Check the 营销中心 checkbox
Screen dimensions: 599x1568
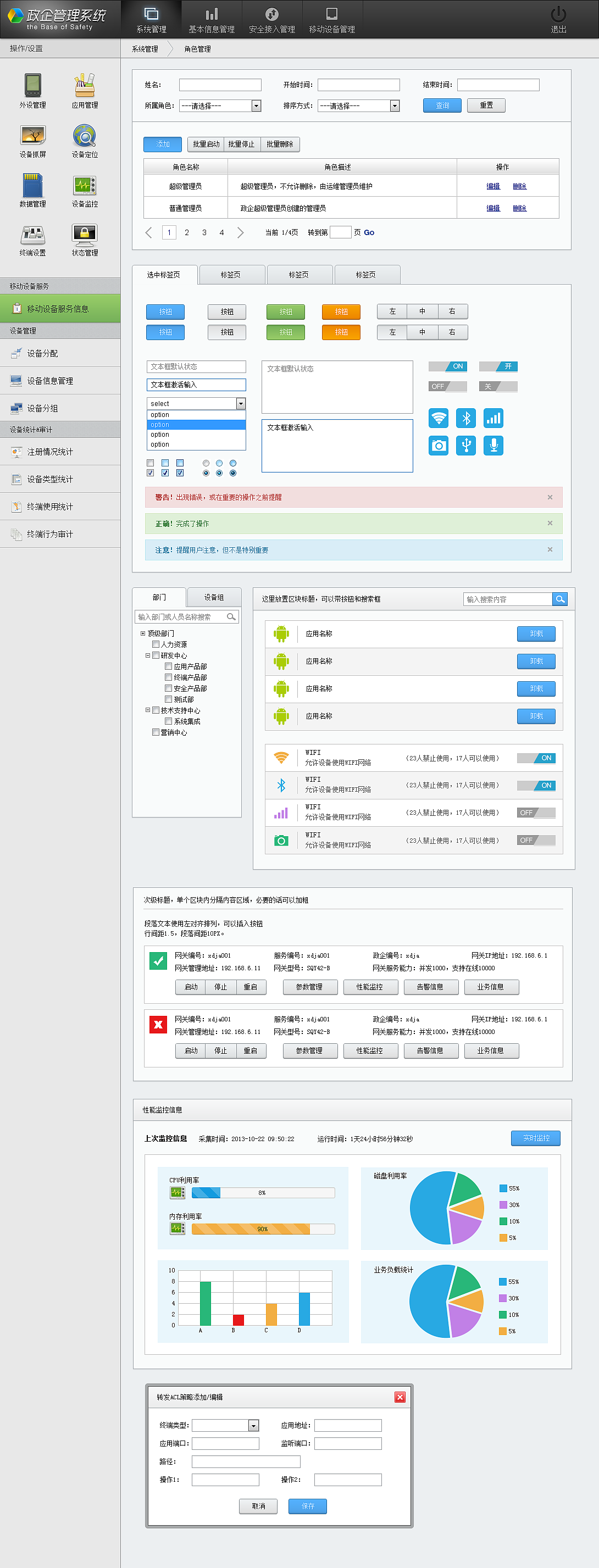[156, 732]
